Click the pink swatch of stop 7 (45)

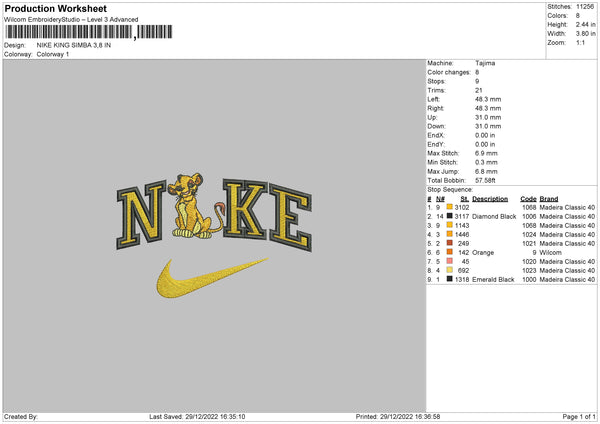click(x=450, y=261)
